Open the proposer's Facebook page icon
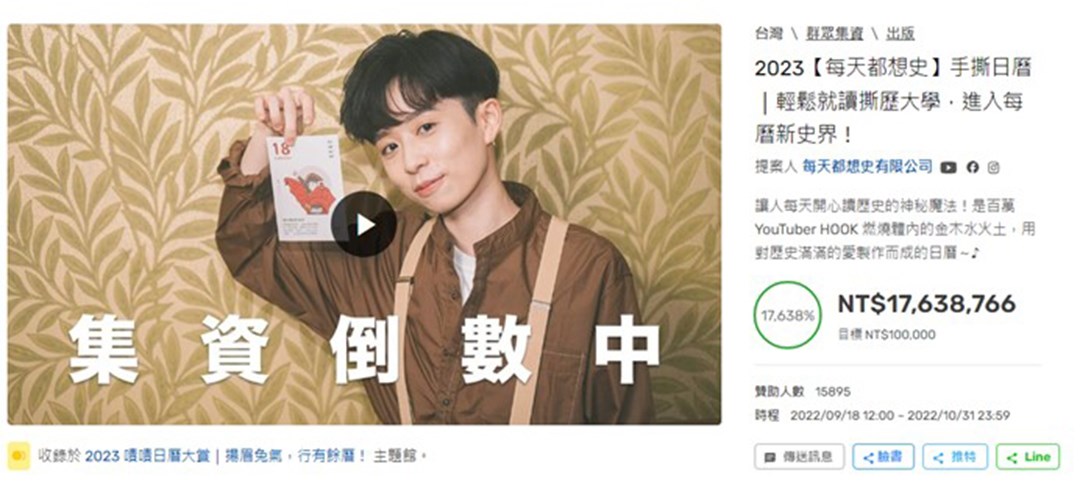The width and height of the screenshot is (1080, 484). [x=973, y=167]
